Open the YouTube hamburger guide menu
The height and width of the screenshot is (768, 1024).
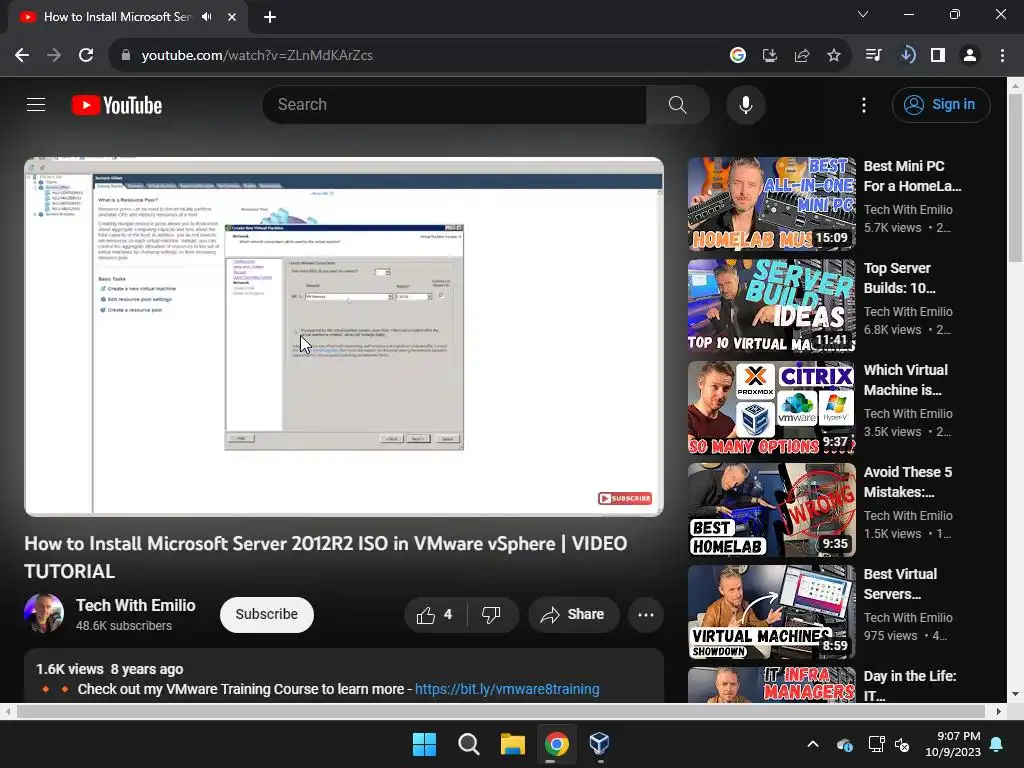click(x=36, y=104)
